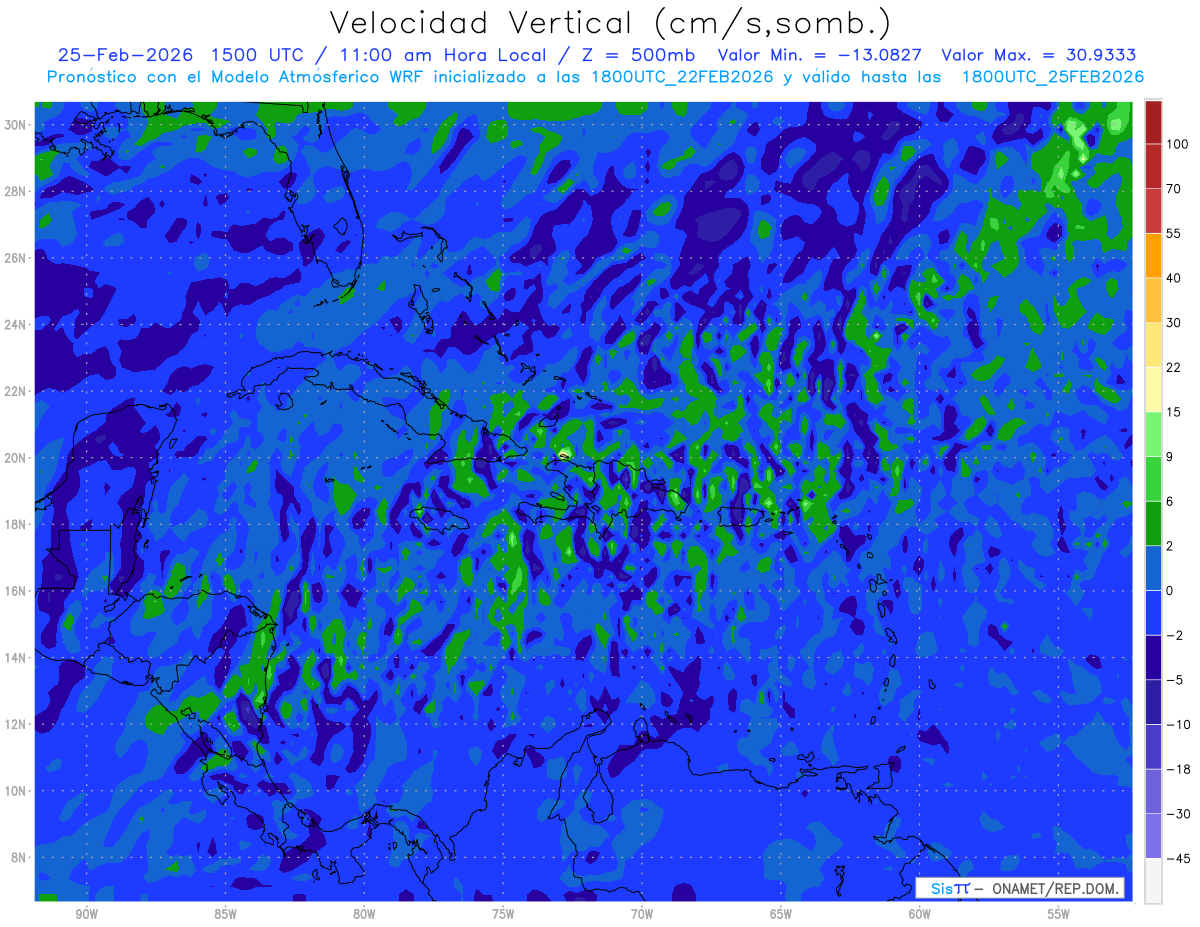Click the '80W' longitude label
The width and height of the screenshot is (1200, 927).
click(x=364, y=915)
